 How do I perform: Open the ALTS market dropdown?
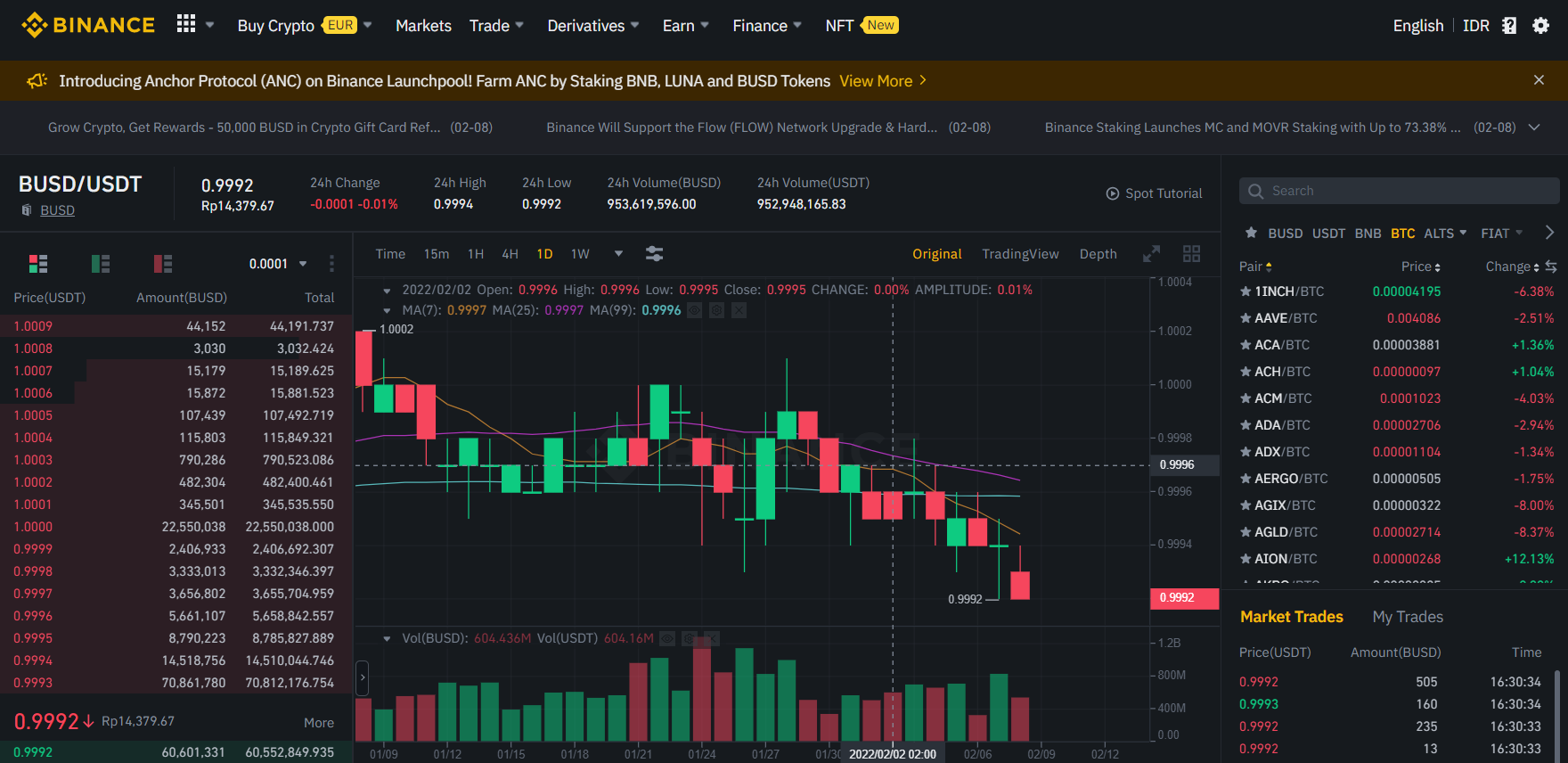point(1445,234)
